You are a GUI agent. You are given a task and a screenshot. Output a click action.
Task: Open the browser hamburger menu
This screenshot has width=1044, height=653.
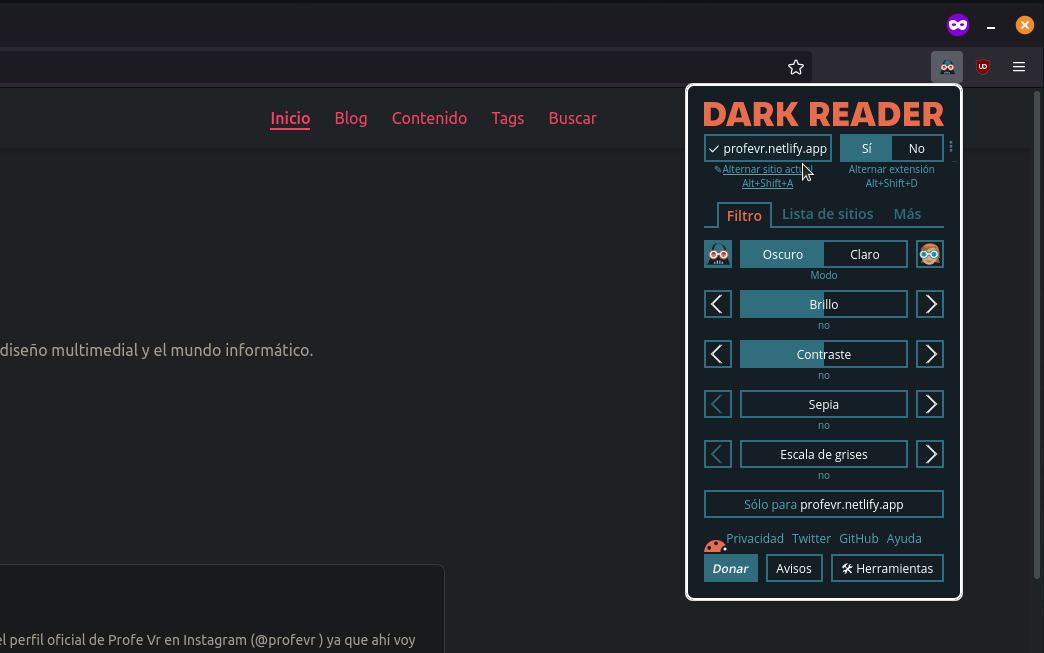[x=1019, y=67]
